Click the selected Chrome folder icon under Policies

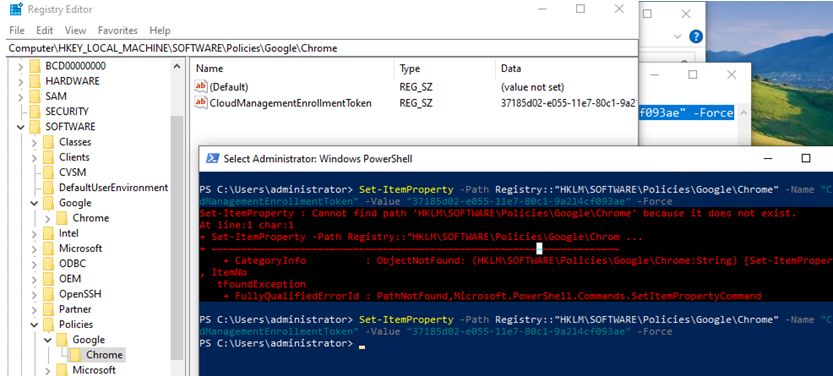(x=76, y=354)
